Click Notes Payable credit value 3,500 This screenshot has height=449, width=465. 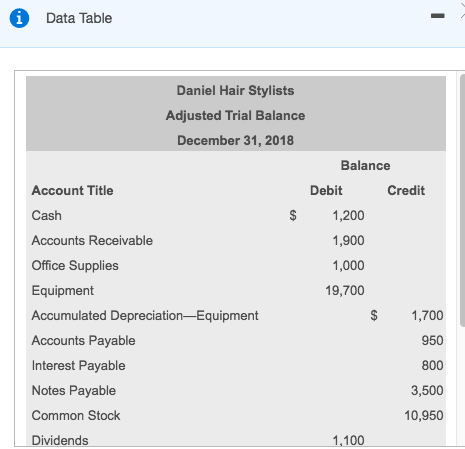pyautogui.click(x=427, y=391)
